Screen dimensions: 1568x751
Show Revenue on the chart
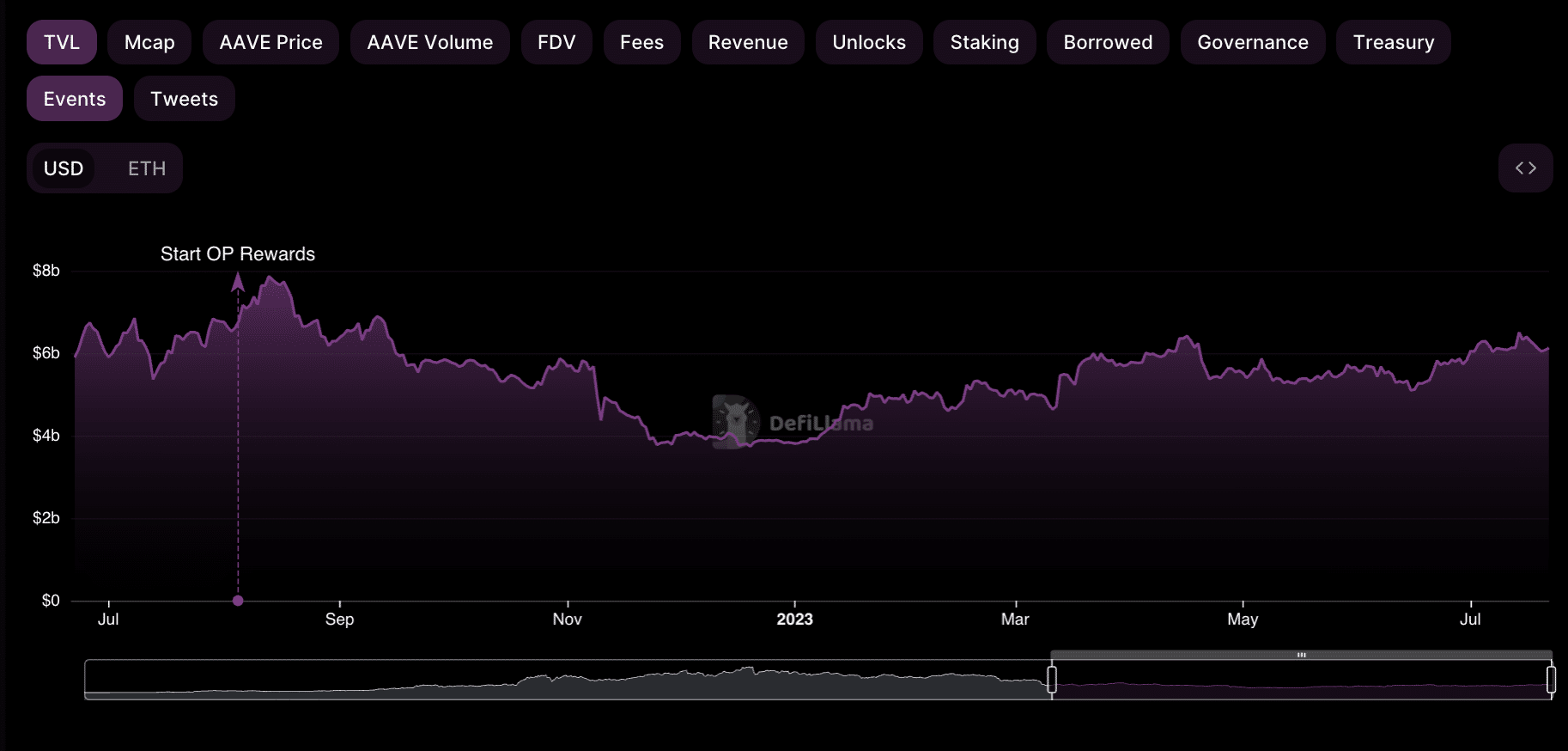748,42
